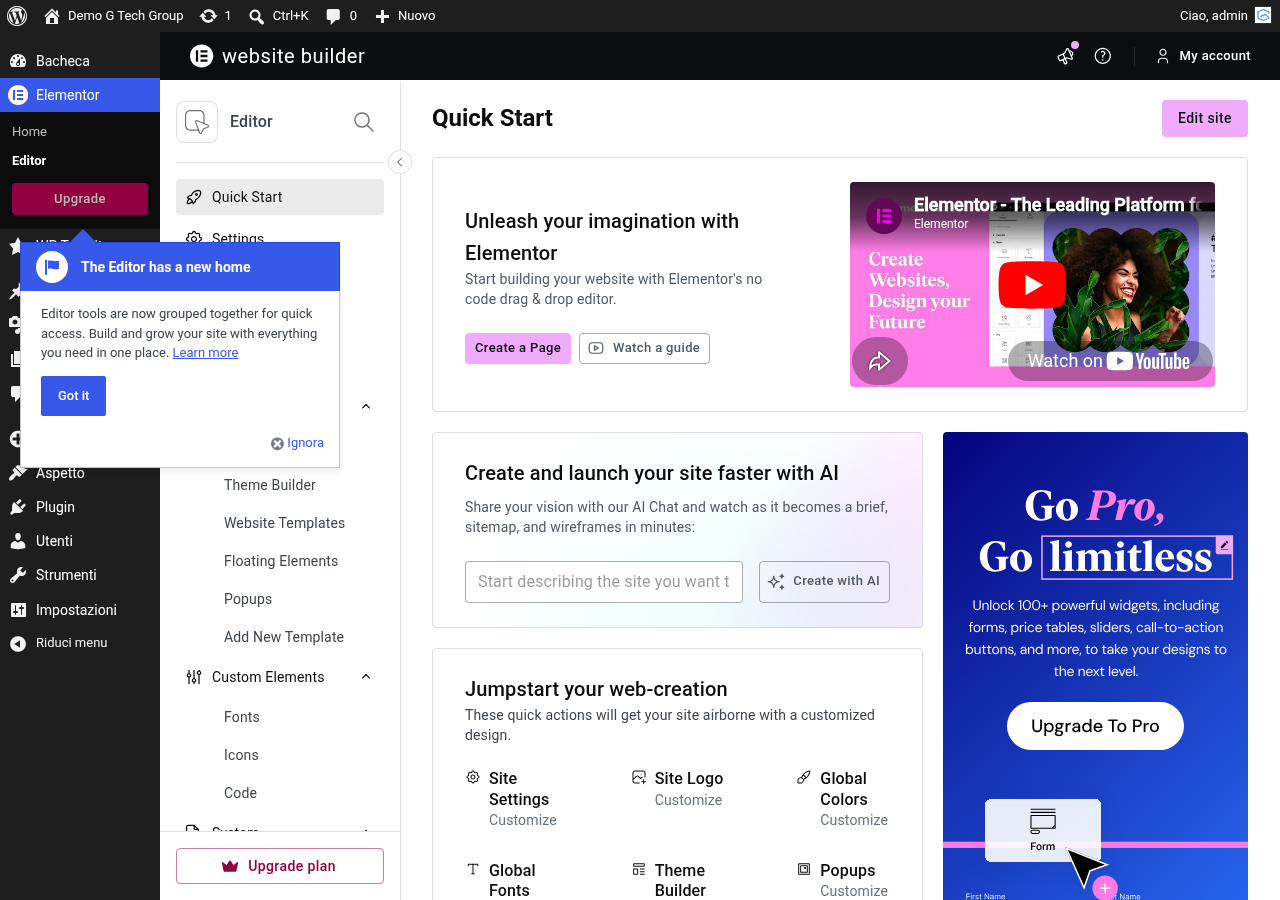Open the What's New megaphone icon

click(x=1066, y=56)
